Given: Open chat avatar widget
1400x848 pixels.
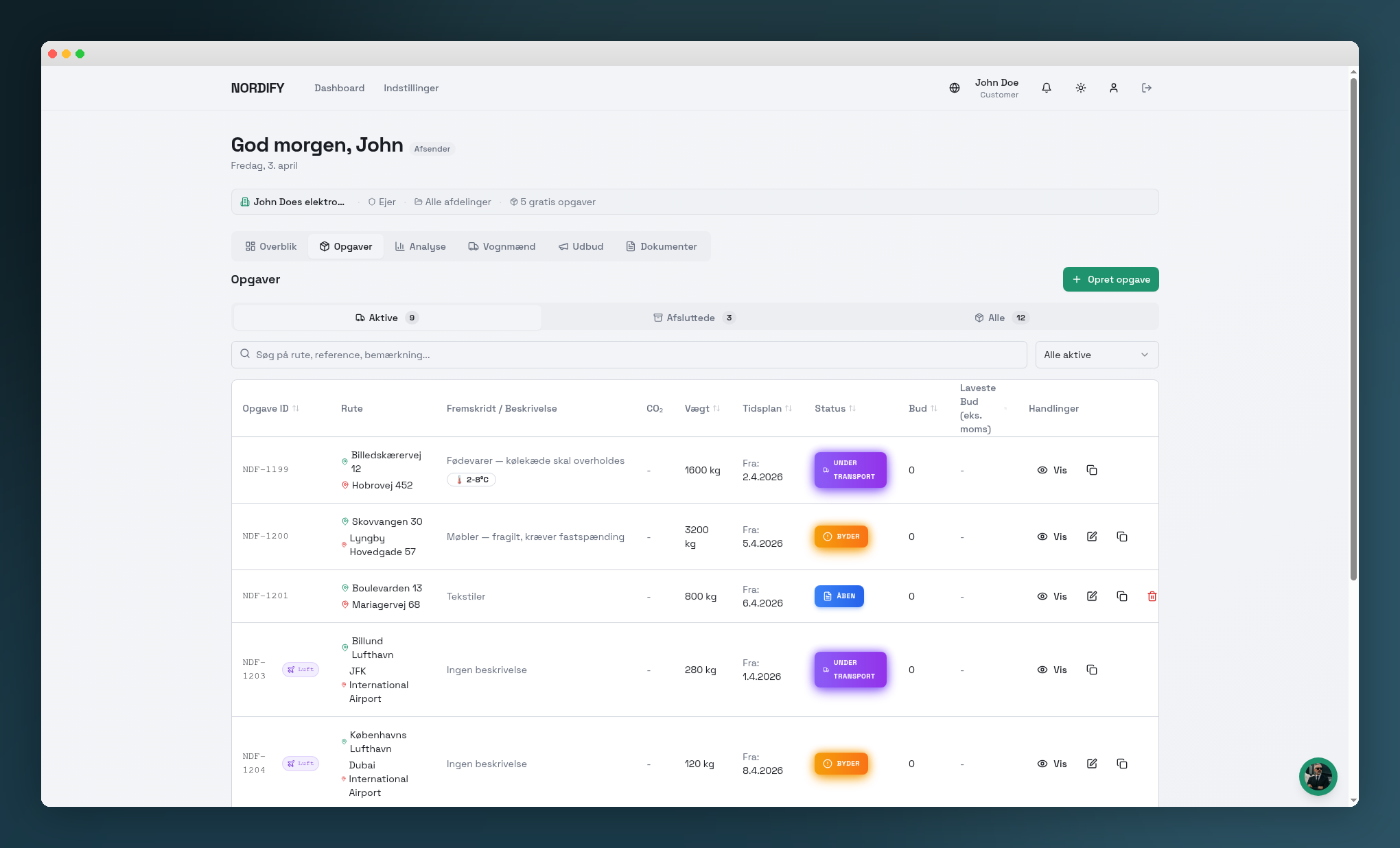Looking at the screenshot, I should pos(1318,777).
